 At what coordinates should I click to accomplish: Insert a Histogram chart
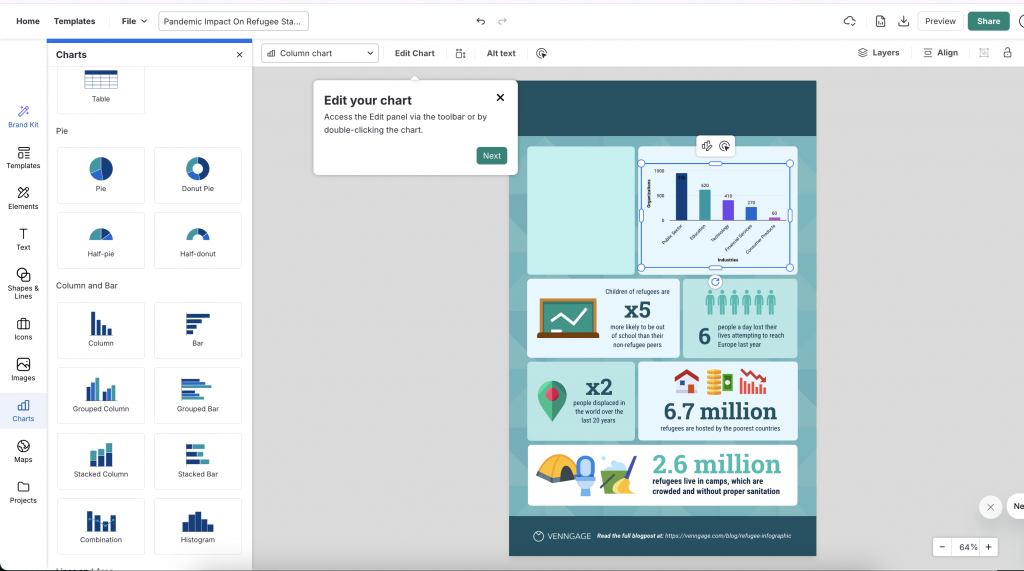(198, 526)
